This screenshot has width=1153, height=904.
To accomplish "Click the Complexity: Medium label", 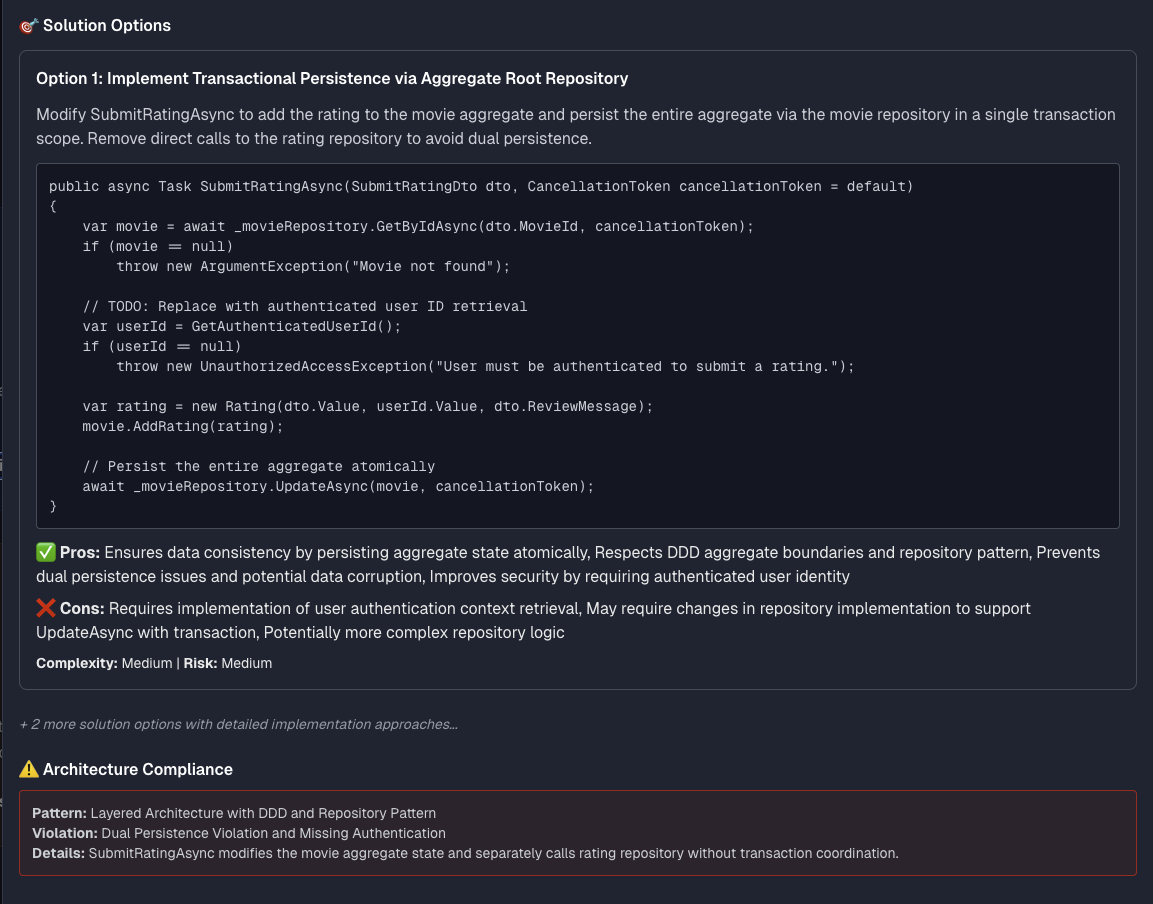I will click(104, 663).
